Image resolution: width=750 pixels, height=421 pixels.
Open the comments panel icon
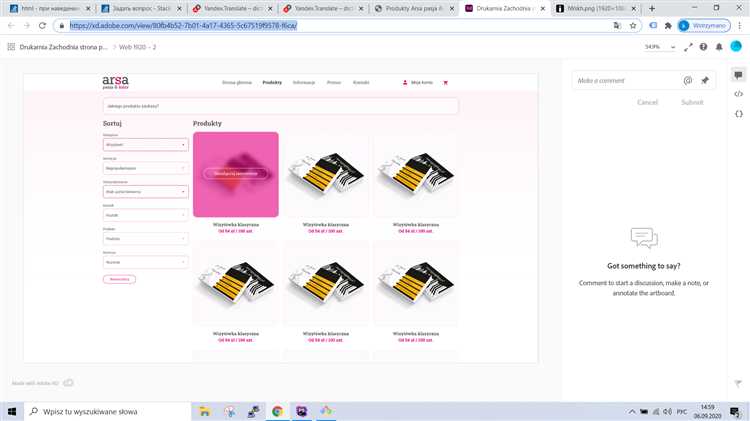coord(738,75)
